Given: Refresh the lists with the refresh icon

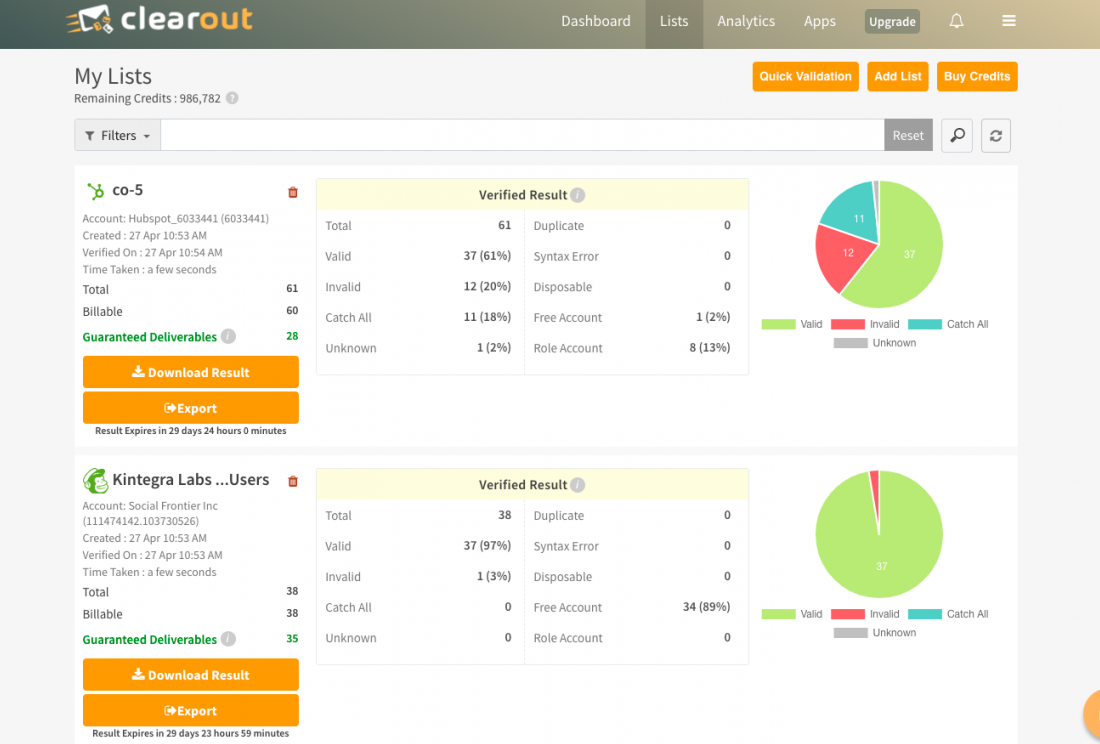Looking at the screenshot, I should [x=995, y=135].
